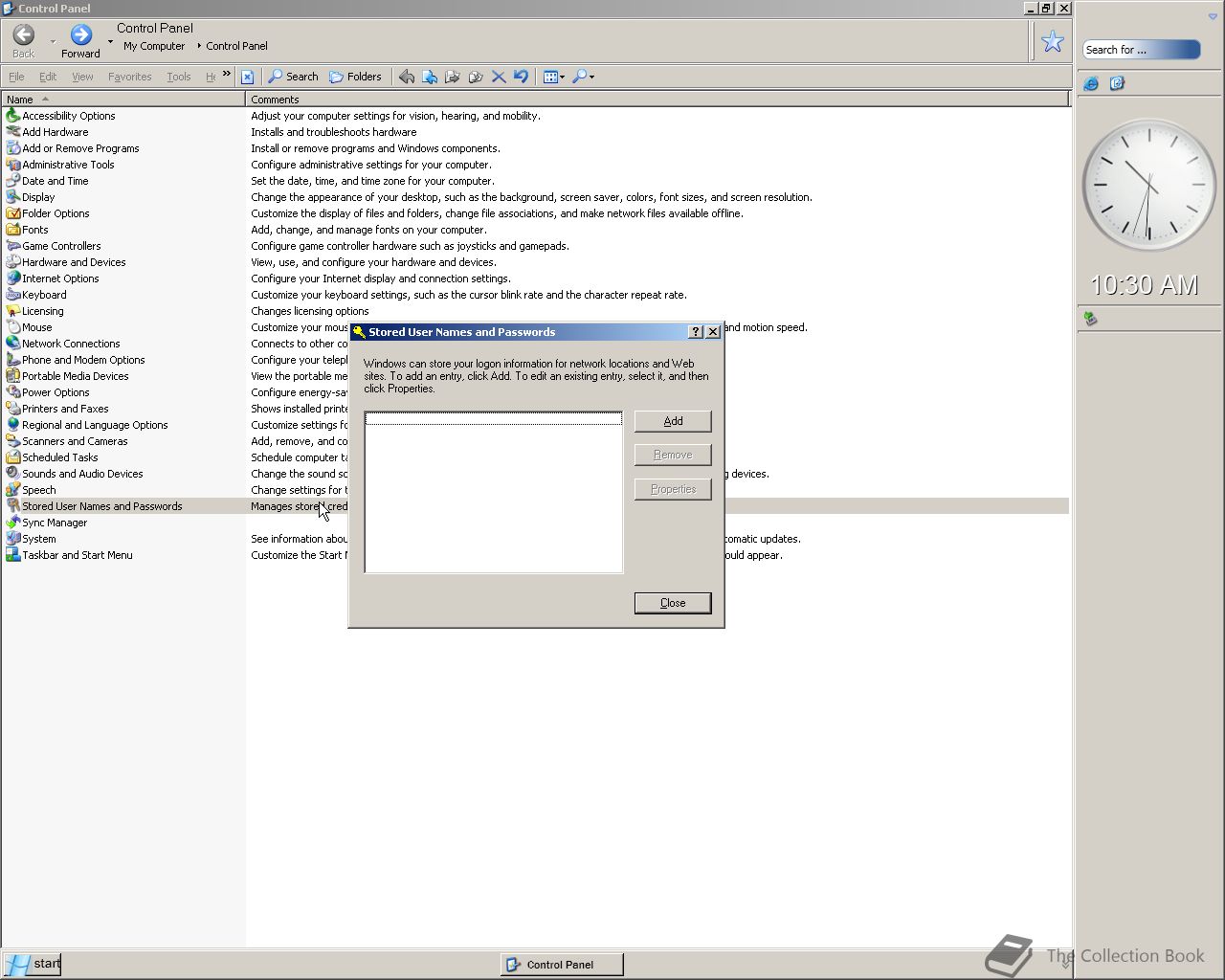Open the Favorites menu
Screen dimensions: 1225x980
pos(130,77)
